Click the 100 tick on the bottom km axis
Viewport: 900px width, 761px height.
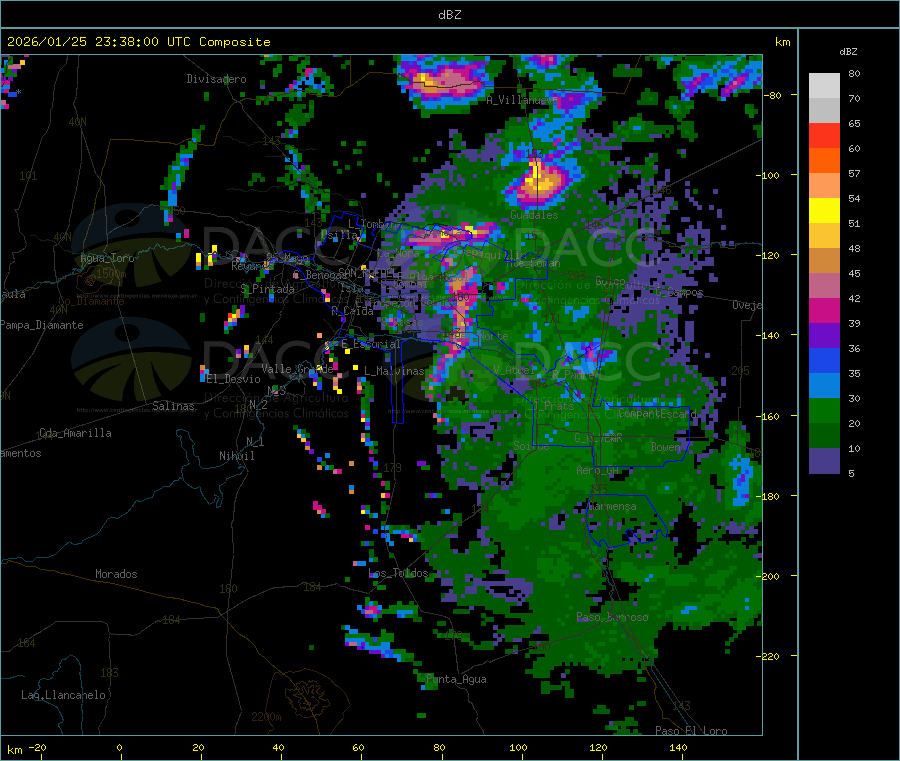click(x=518, y=747)
